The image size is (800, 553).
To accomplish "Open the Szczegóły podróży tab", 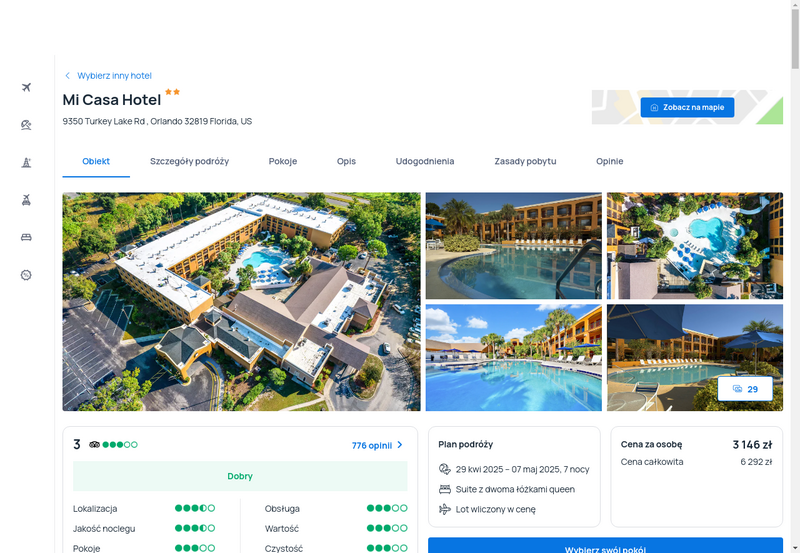I will tap(189, 161).
